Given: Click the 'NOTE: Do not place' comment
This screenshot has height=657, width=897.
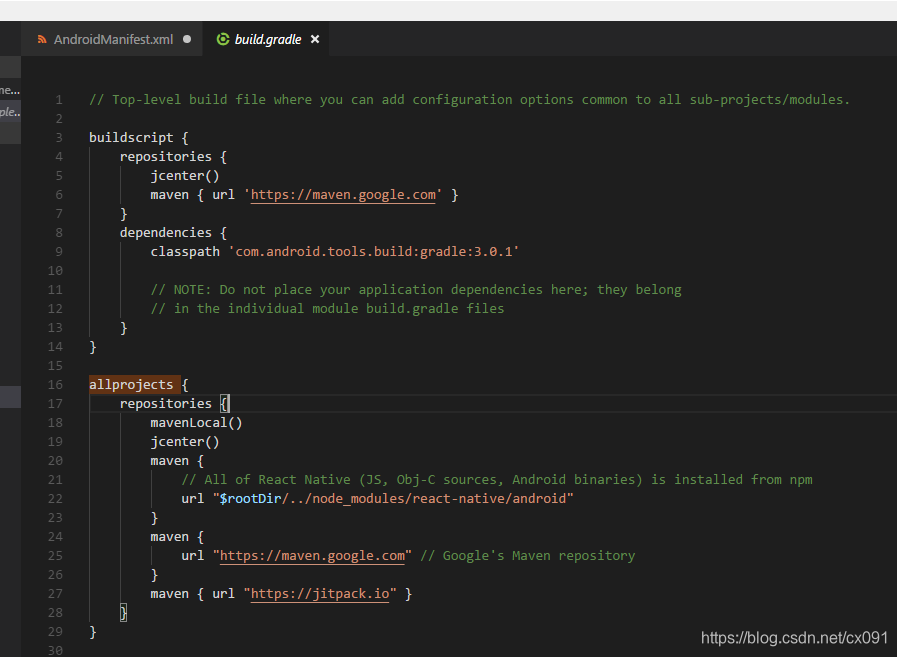Looking at the screenshot, I should pyautogui.click(x=416, y=290).
